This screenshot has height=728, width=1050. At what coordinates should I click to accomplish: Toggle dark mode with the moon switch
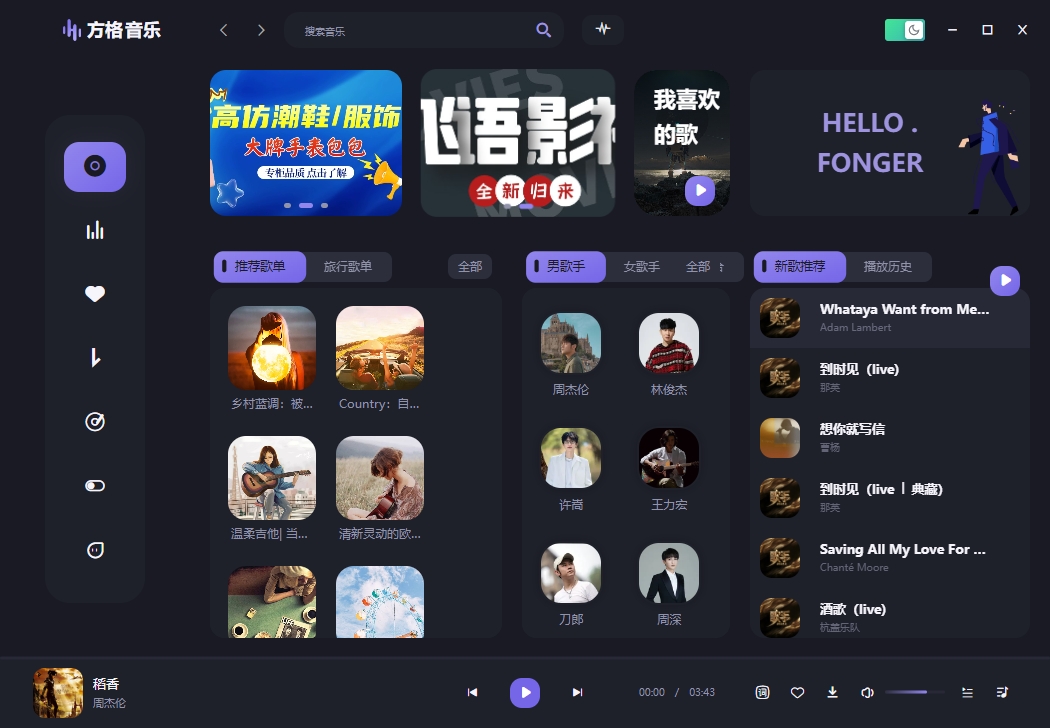(903, 30)
